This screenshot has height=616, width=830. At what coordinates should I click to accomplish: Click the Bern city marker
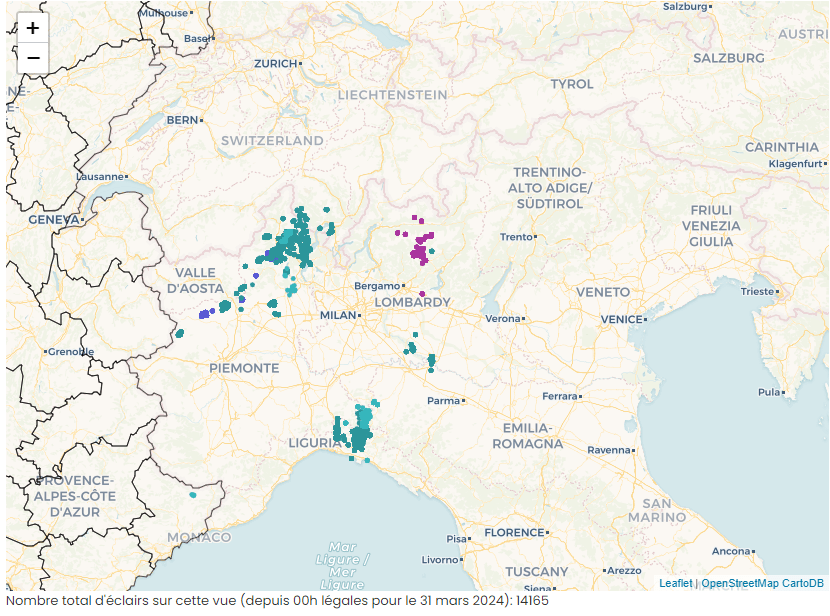point(202,120)
